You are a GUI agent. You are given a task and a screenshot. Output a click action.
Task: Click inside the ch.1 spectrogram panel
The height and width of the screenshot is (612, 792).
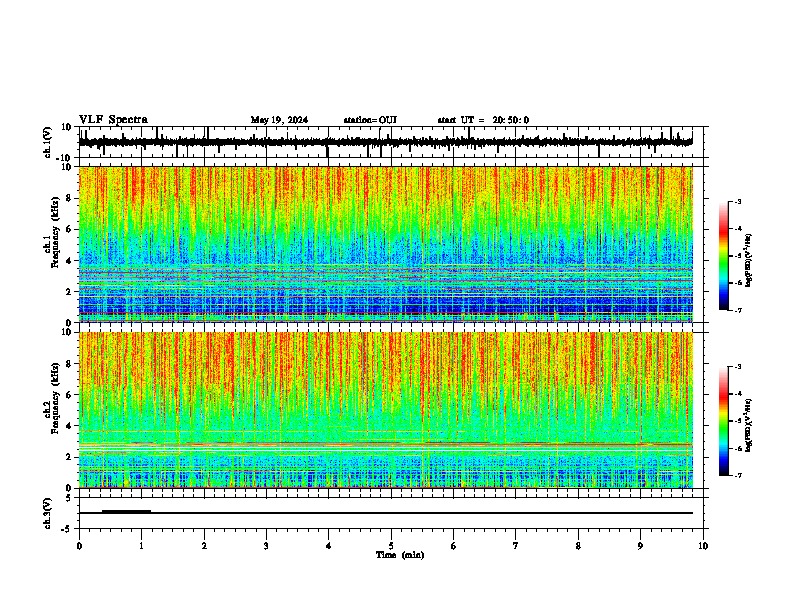tap(386, 244)
